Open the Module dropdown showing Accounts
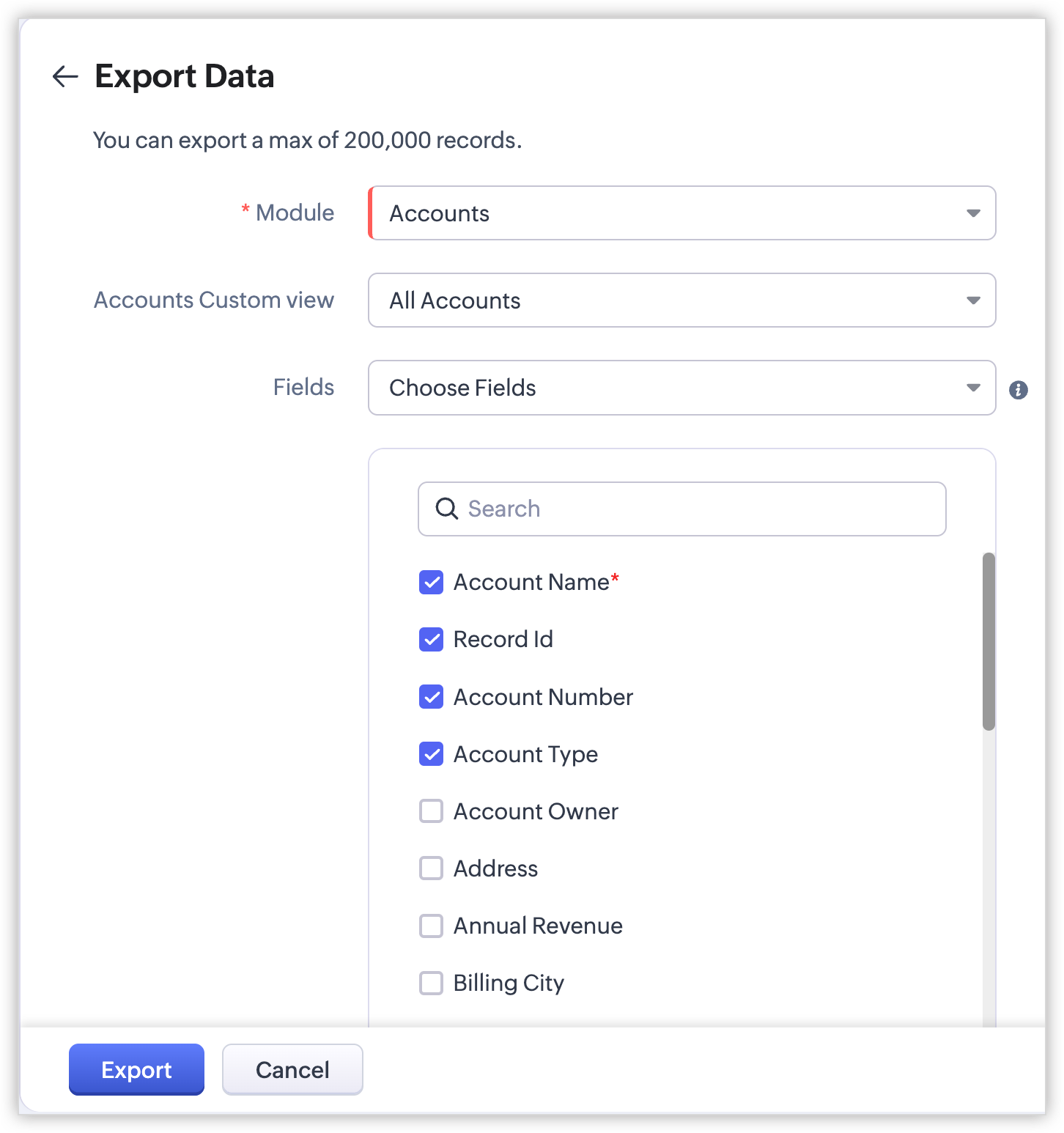Image resolution: width=1064 pixels, height=1133 pixels. (681, 213)
